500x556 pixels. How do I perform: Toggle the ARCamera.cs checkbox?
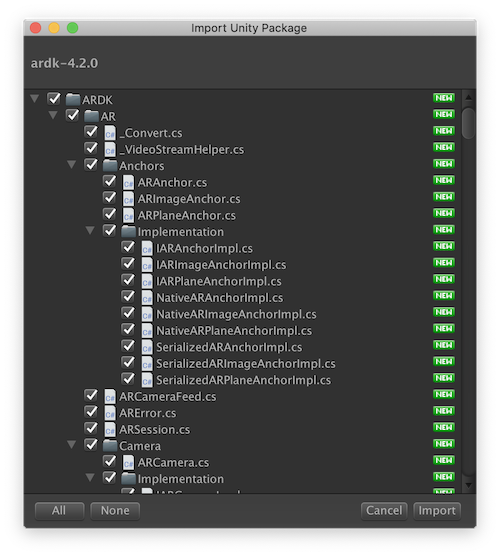click(x=110, y=461)
